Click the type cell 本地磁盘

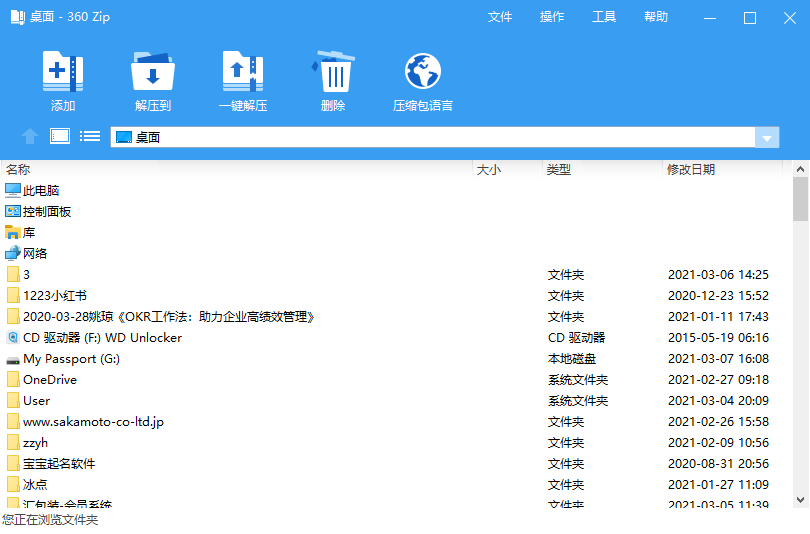click(572, 358)
